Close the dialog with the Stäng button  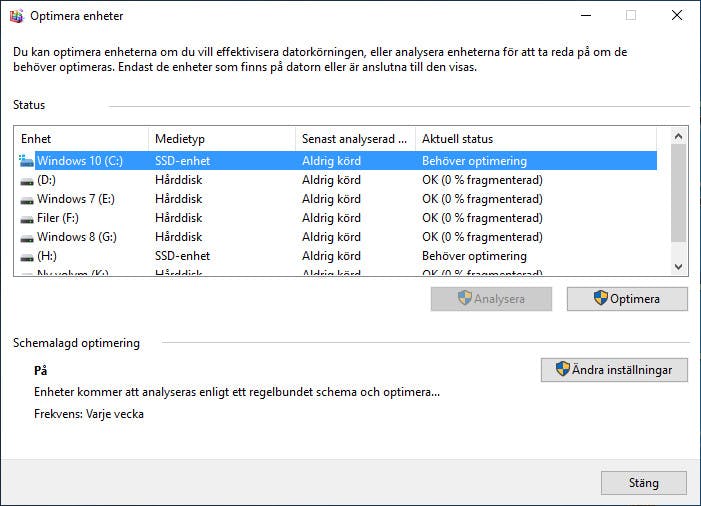click(644, 483)
